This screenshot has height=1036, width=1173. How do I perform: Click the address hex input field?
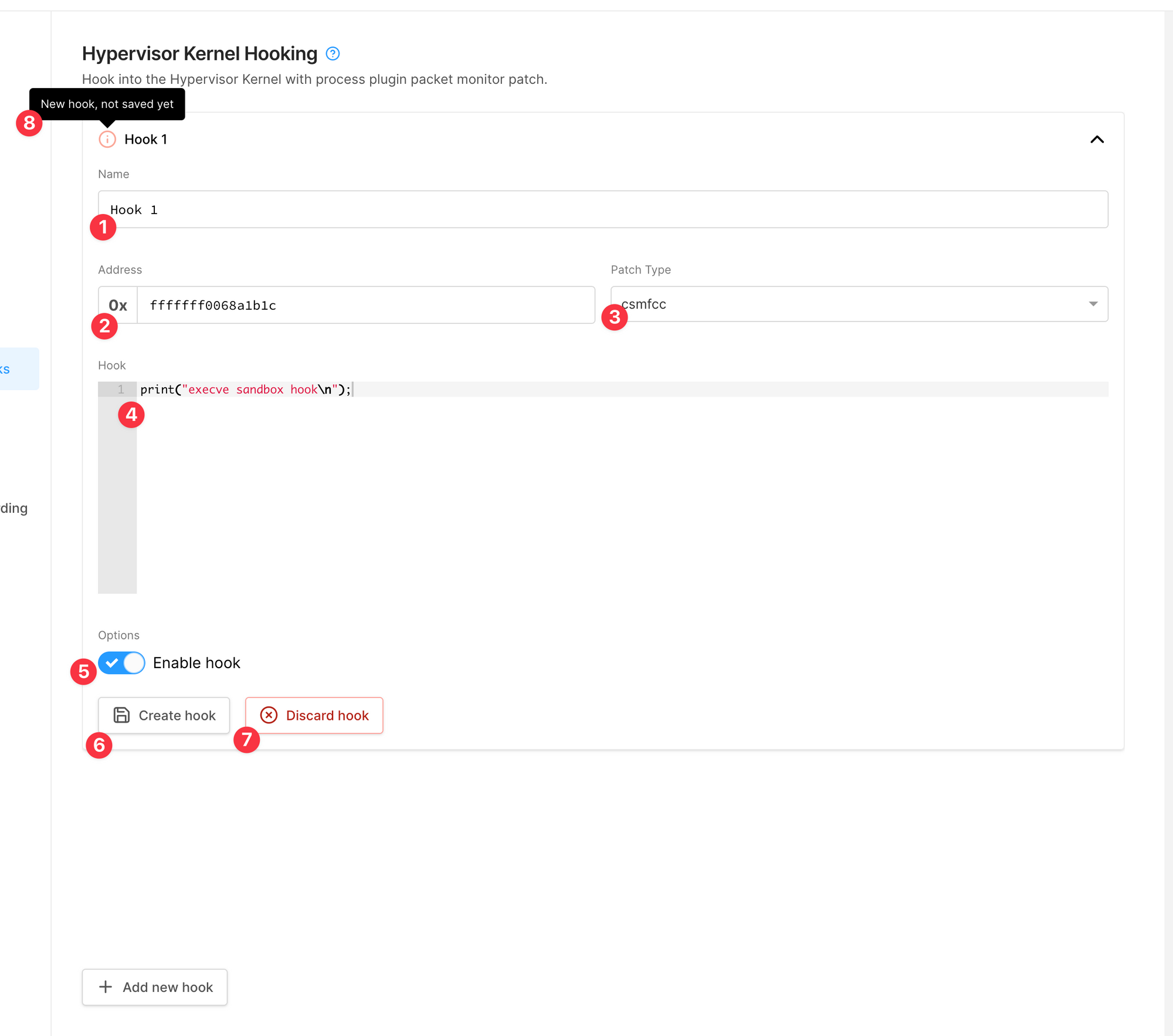365,304
